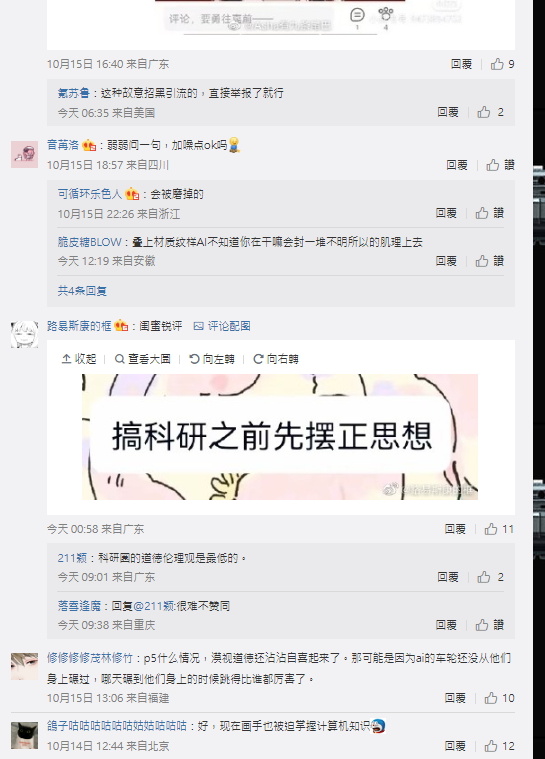The width and height of the screenshot is (545, 759).
Task: Like 修修修修茂林修竹's comment with 10 likes
Action: click(x=499, y=698)
